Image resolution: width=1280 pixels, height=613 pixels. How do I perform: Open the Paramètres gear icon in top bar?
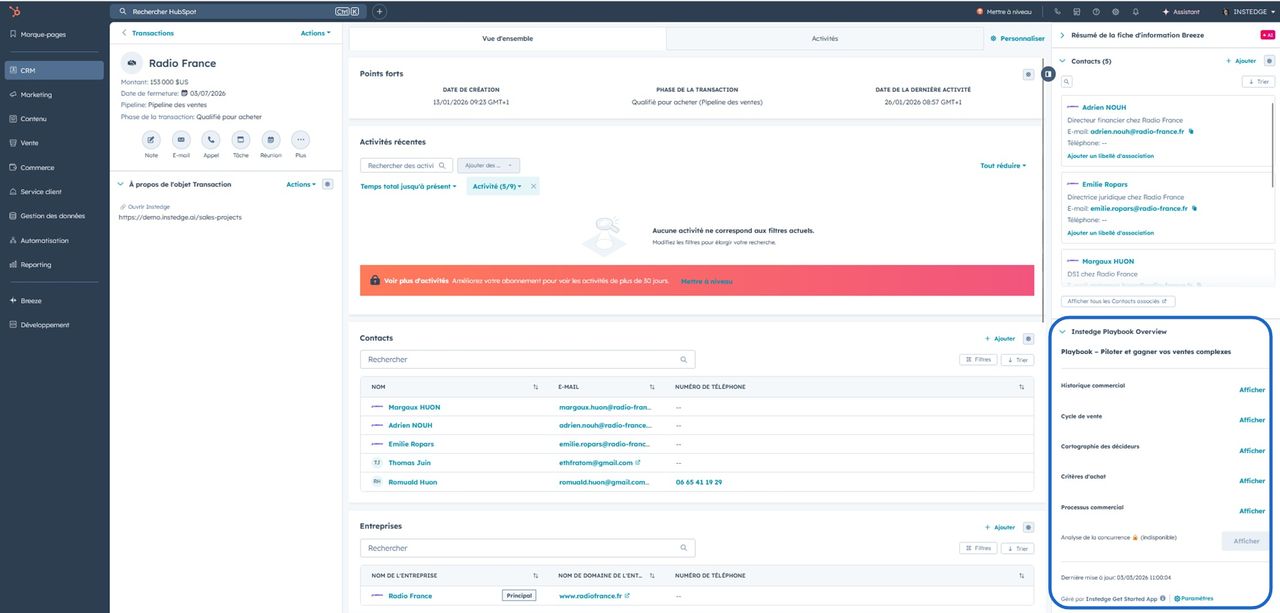click(x=1116, y=11)
